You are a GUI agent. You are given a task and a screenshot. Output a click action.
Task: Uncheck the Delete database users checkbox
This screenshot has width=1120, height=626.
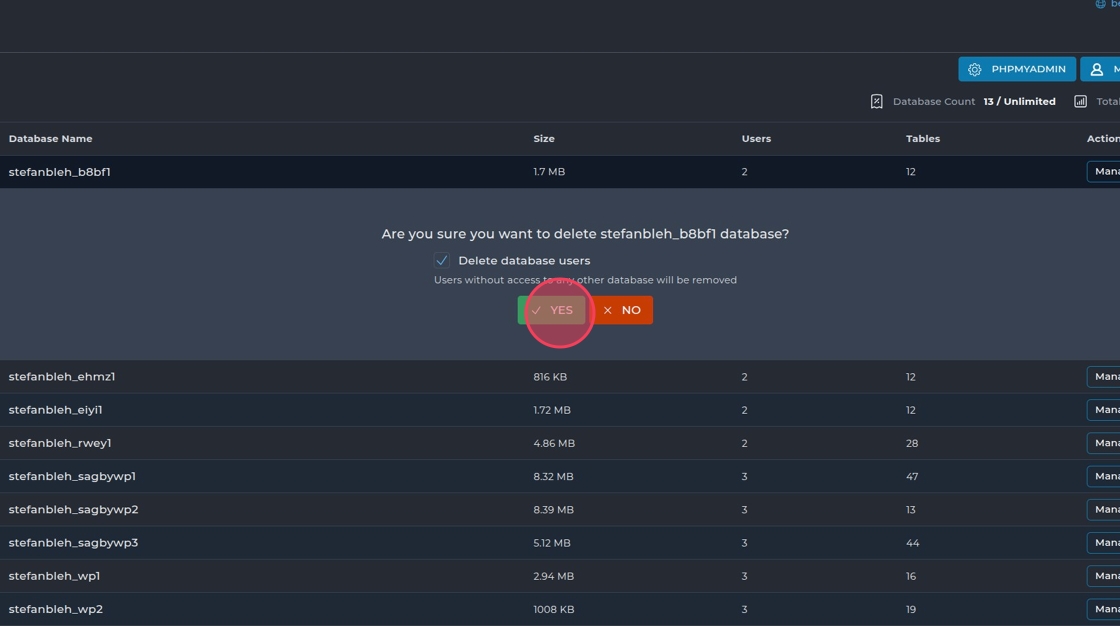[442, 260]
